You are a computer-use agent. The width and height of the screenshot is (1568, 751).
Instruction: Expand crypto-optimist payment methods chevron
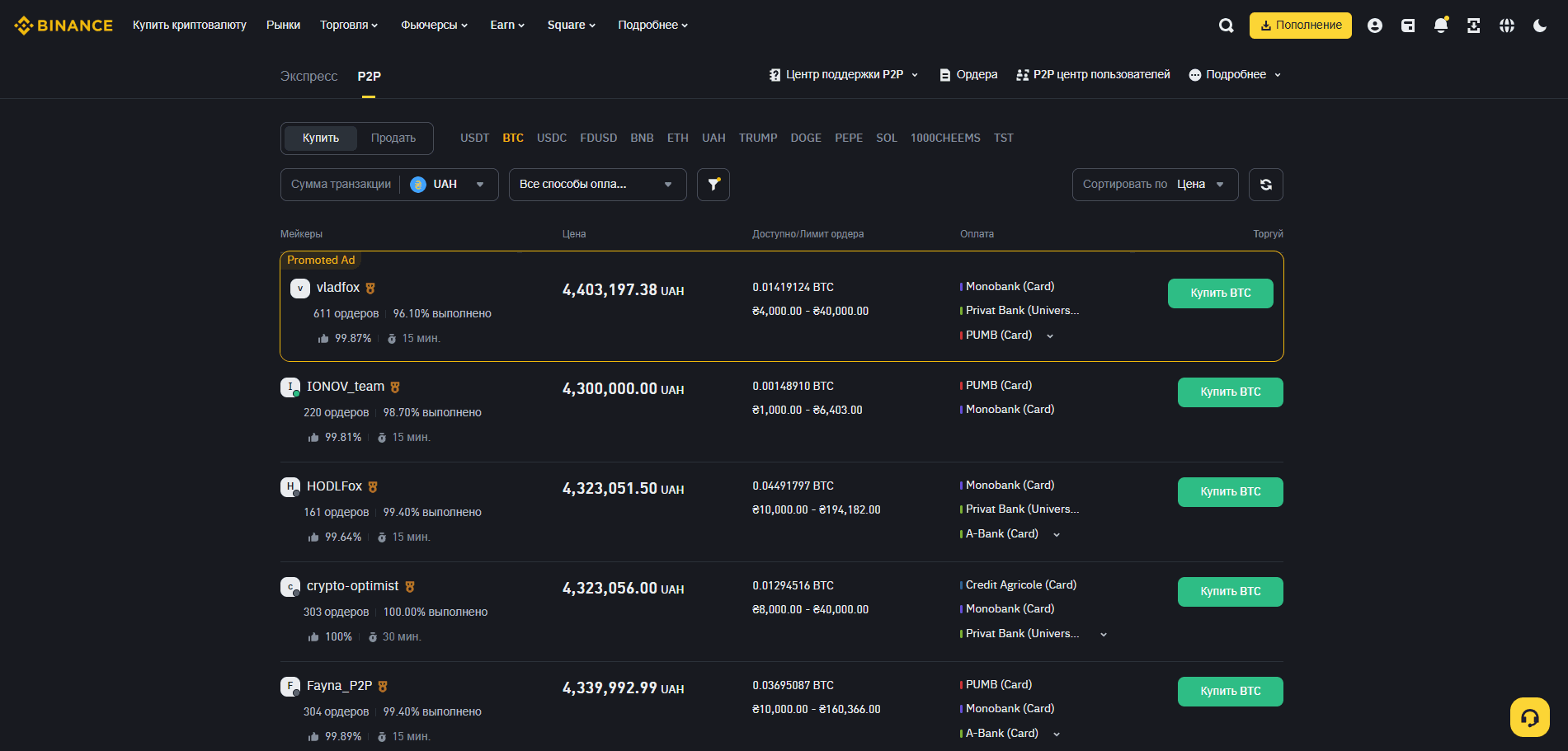[x=1104, y=635]
